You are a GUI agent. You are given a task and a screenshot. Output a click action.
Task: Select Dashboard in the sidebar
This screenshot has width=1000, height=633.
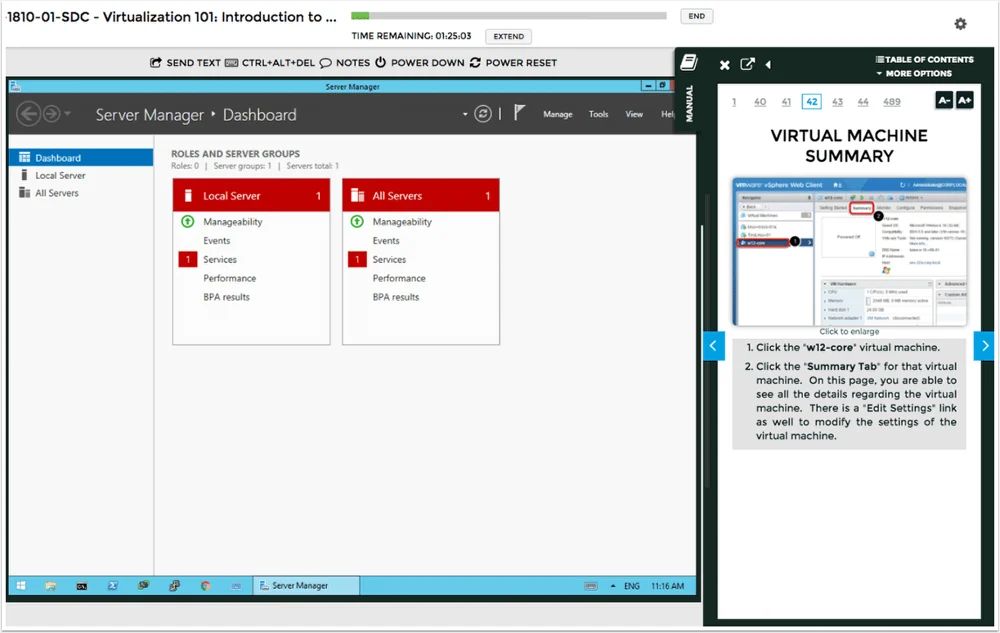point(81,157)
